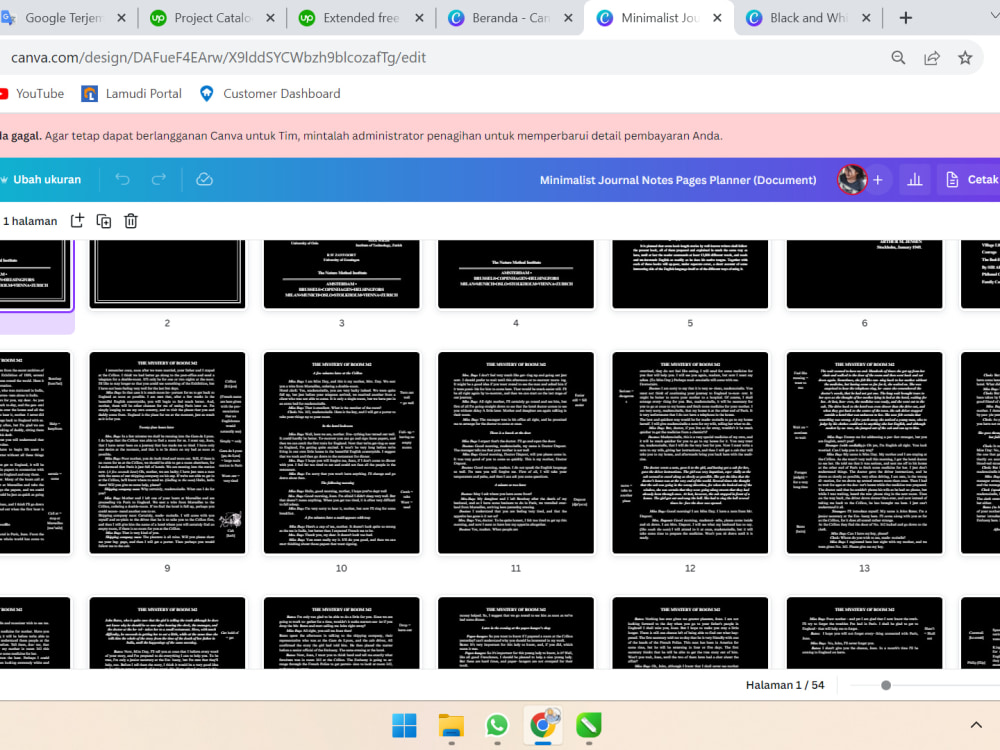Viewport: 1000px width, 750px height.
Task: Click the browser zoom magnifier icon
Action: tap(898, 57)
